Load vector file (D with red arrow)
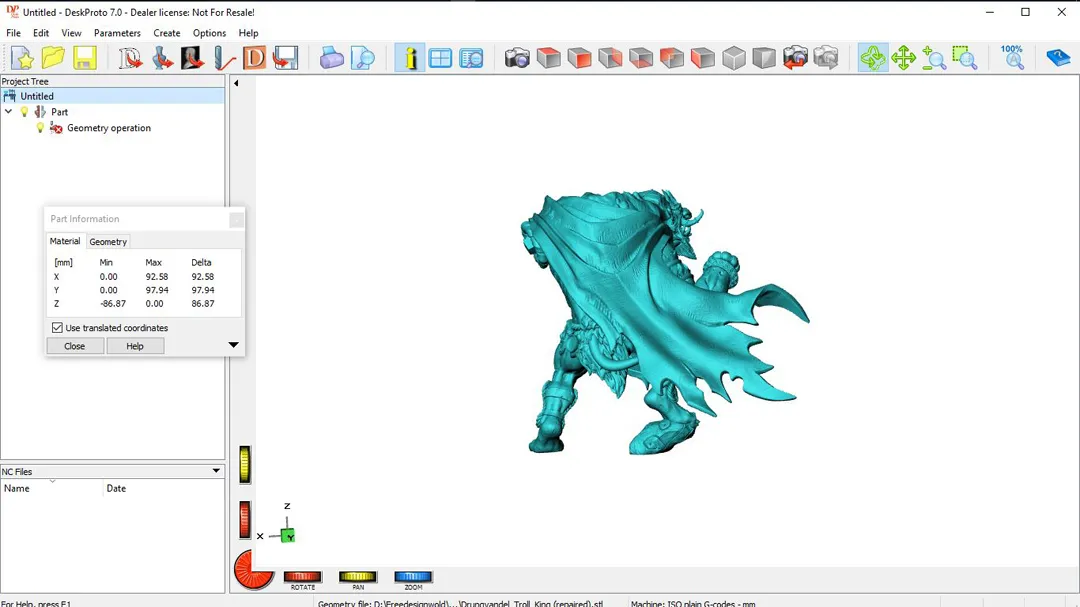The height and width of the screenshot is (607, 1080). 130,58
